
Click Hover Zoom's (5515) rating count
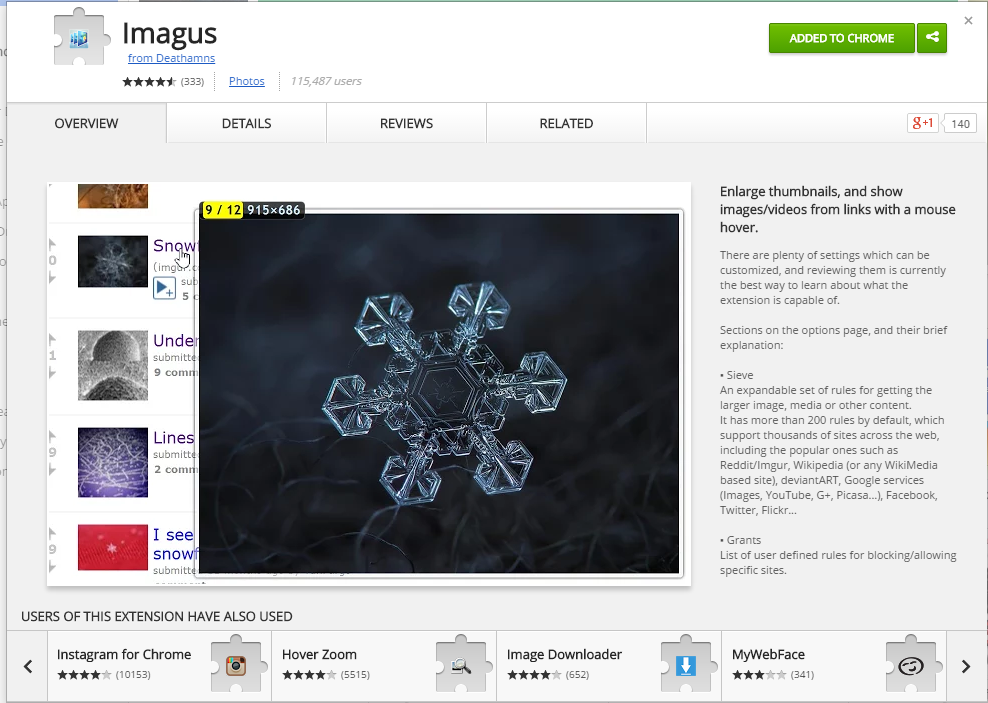tap(355, 675)
